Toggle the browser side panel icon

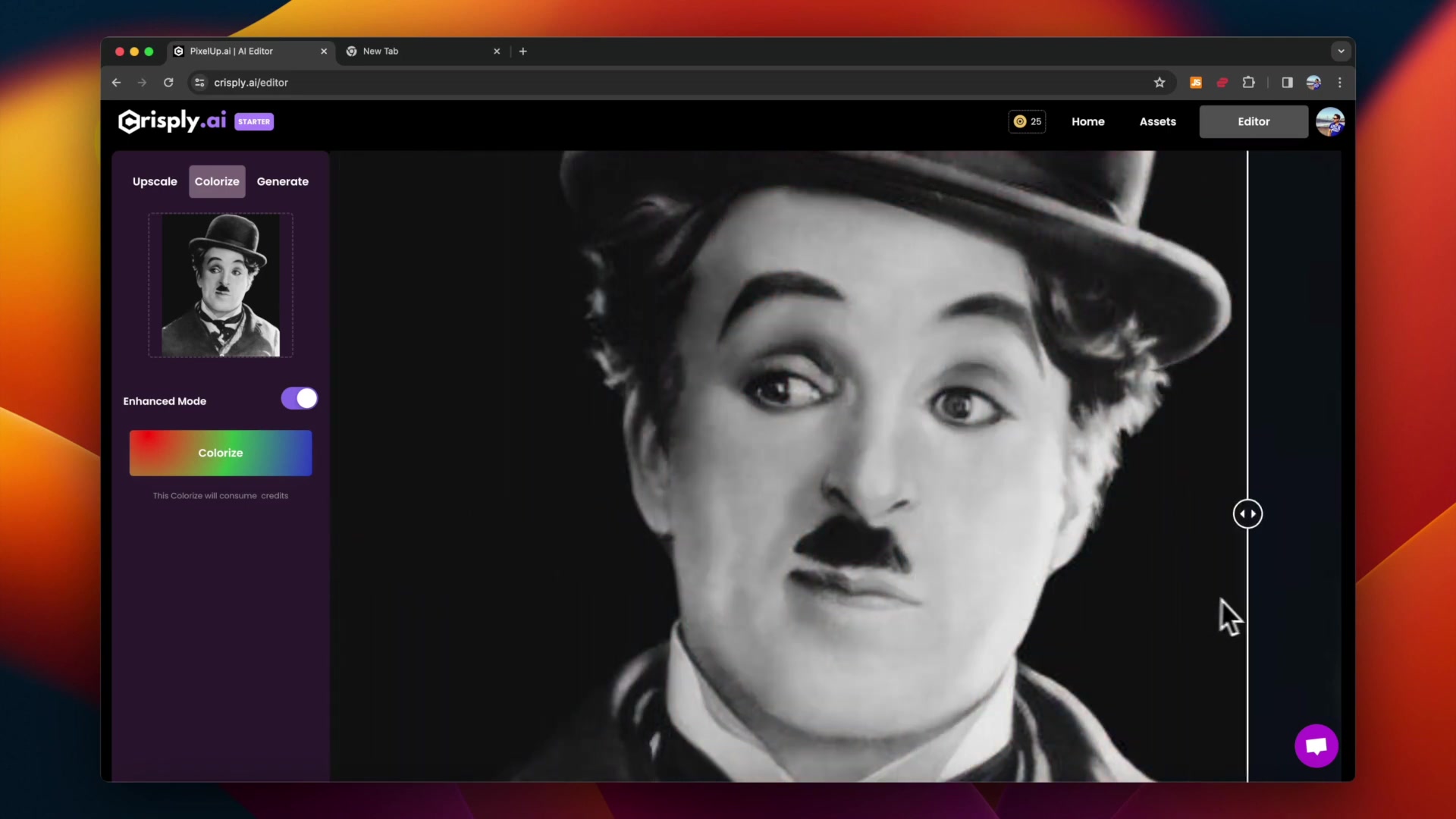pos(1287,83)
